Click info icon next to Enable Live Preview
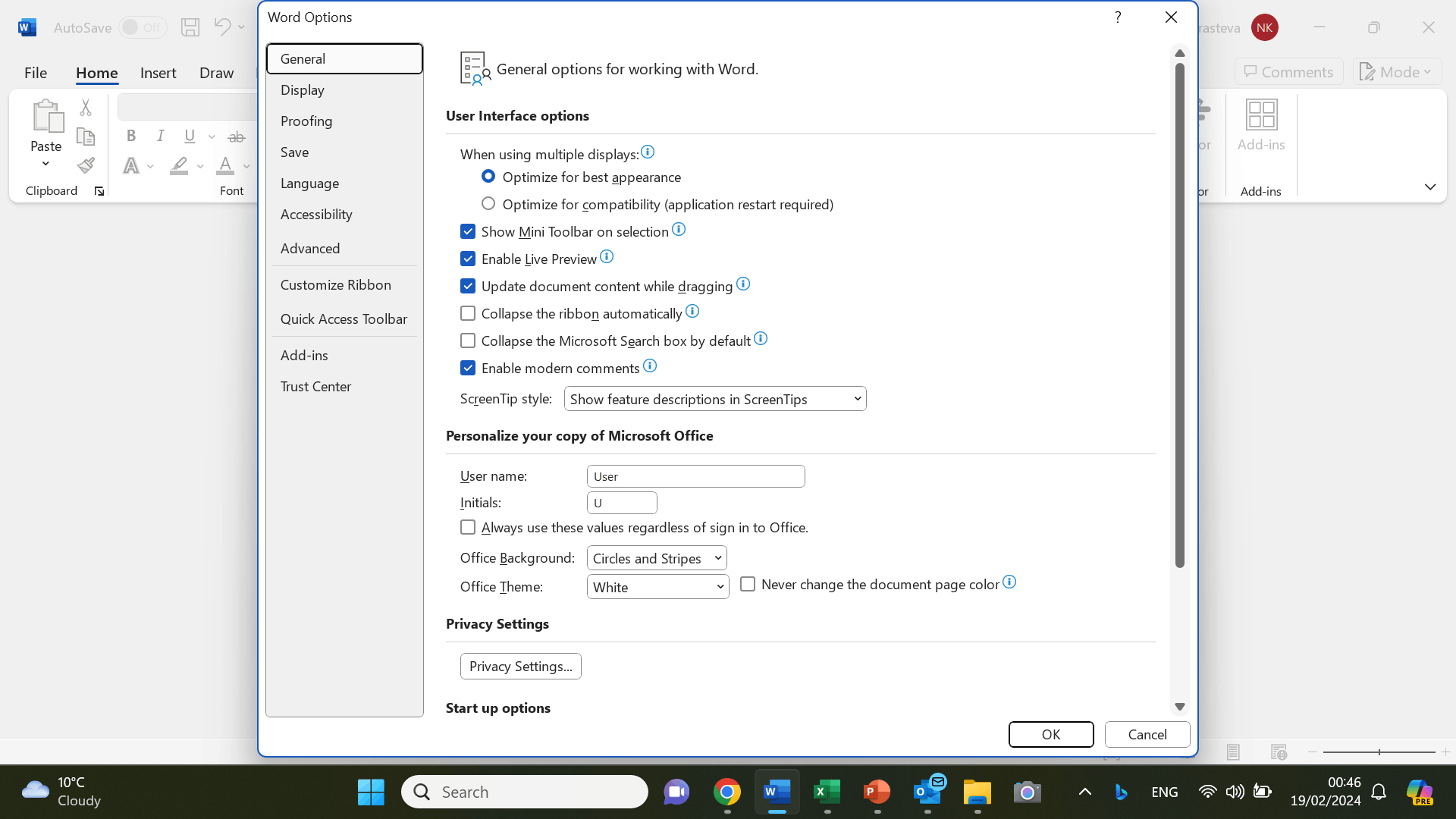Image resolution: width=1456 pixels, height=819 pixels. 607,257
